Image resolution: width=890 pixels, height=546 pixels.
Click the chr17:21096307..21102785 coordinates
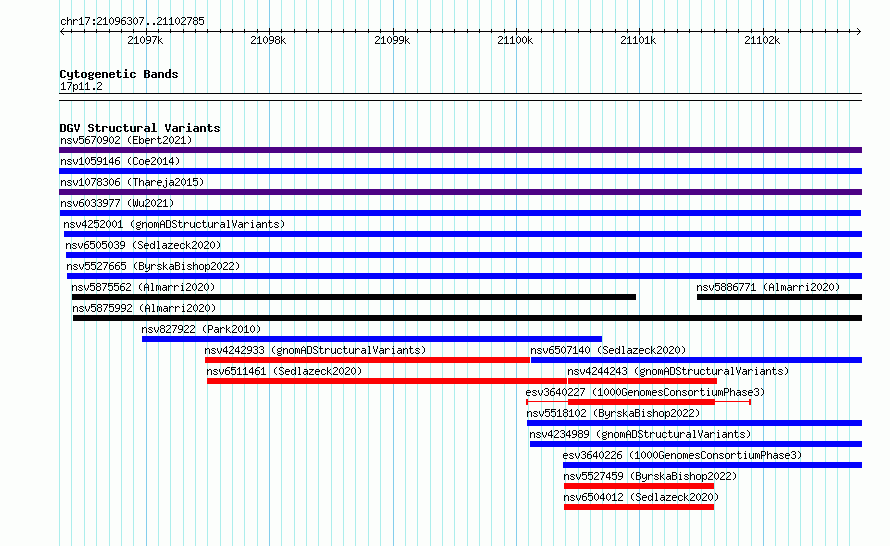pos(132,21)
